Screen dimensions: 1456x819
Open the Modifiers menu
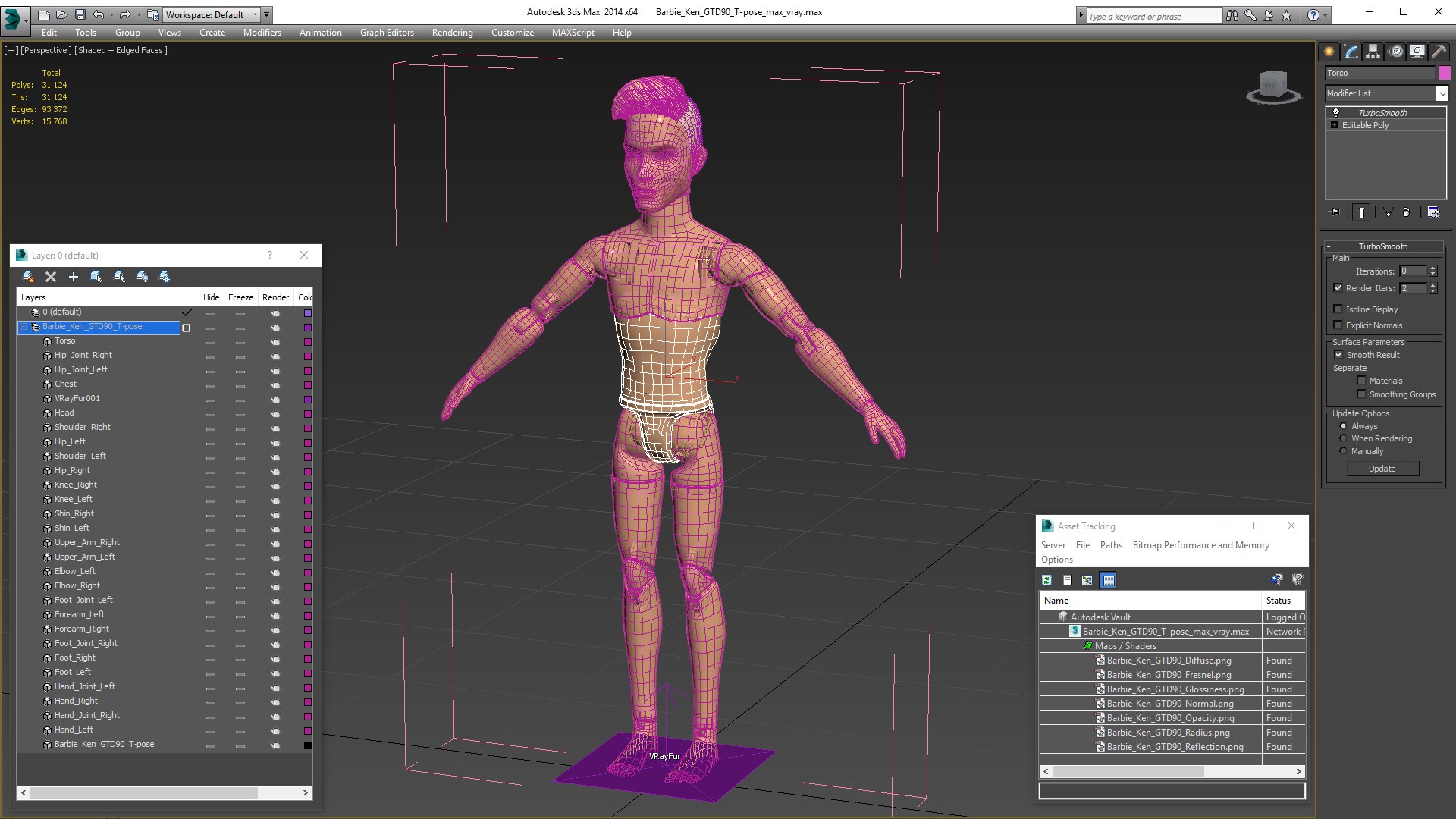pyautogui.click(x=262, y=33)
